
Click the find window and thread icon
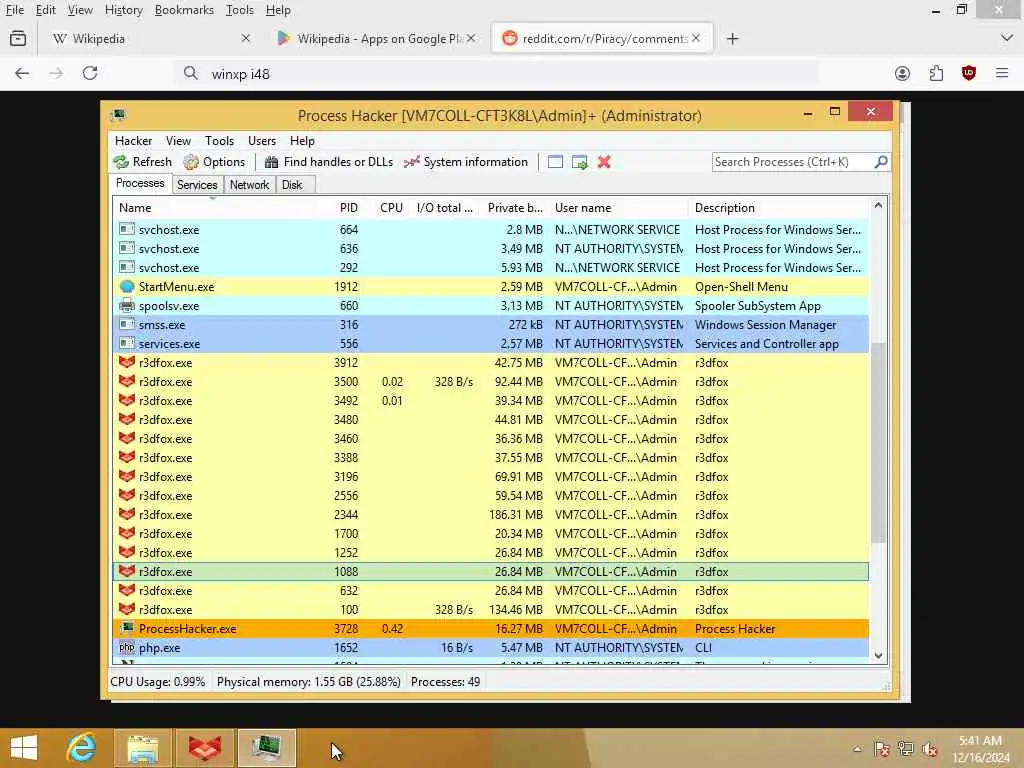click(580, 162)
